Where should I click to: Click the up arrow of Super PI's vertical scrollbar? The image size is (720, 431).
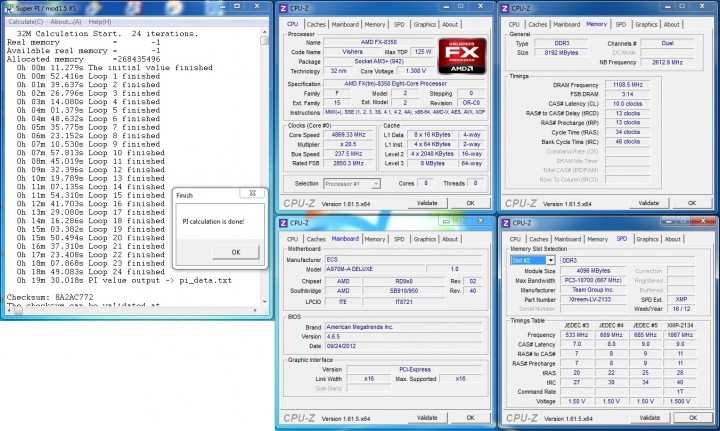tap(264, 32)
